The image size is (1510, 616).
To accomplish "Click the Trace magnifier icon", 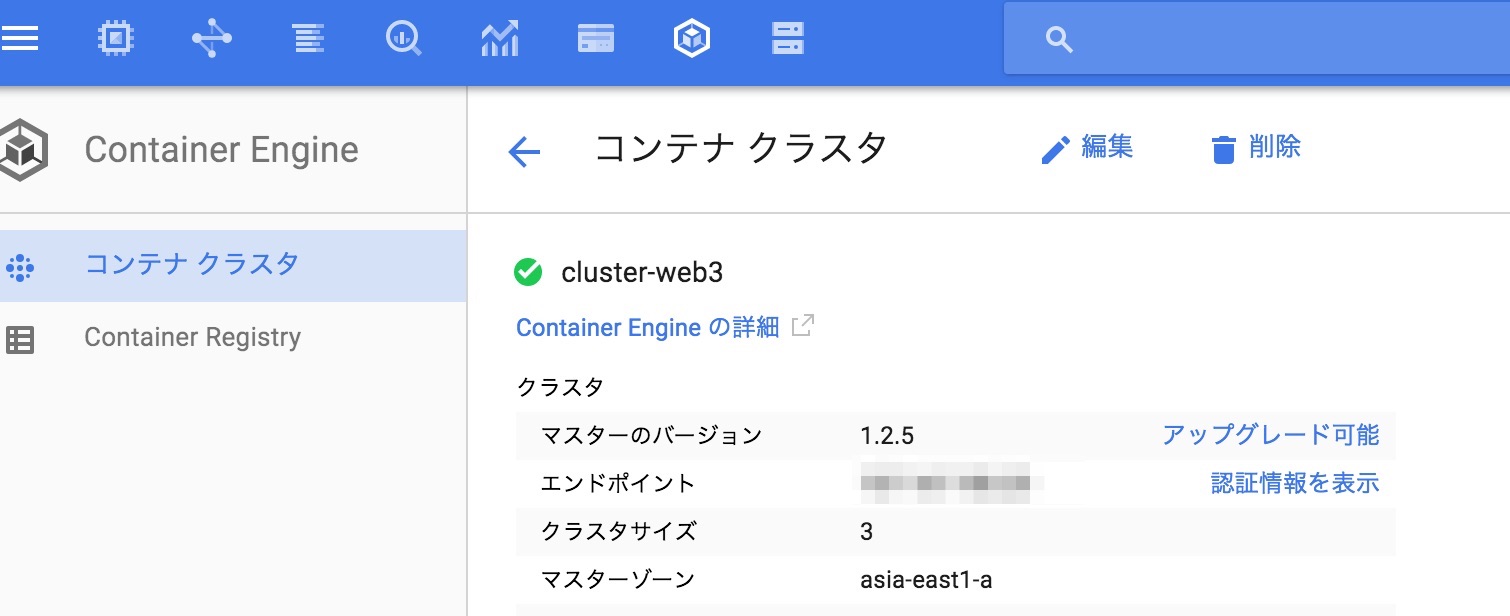I will [403, 37].
